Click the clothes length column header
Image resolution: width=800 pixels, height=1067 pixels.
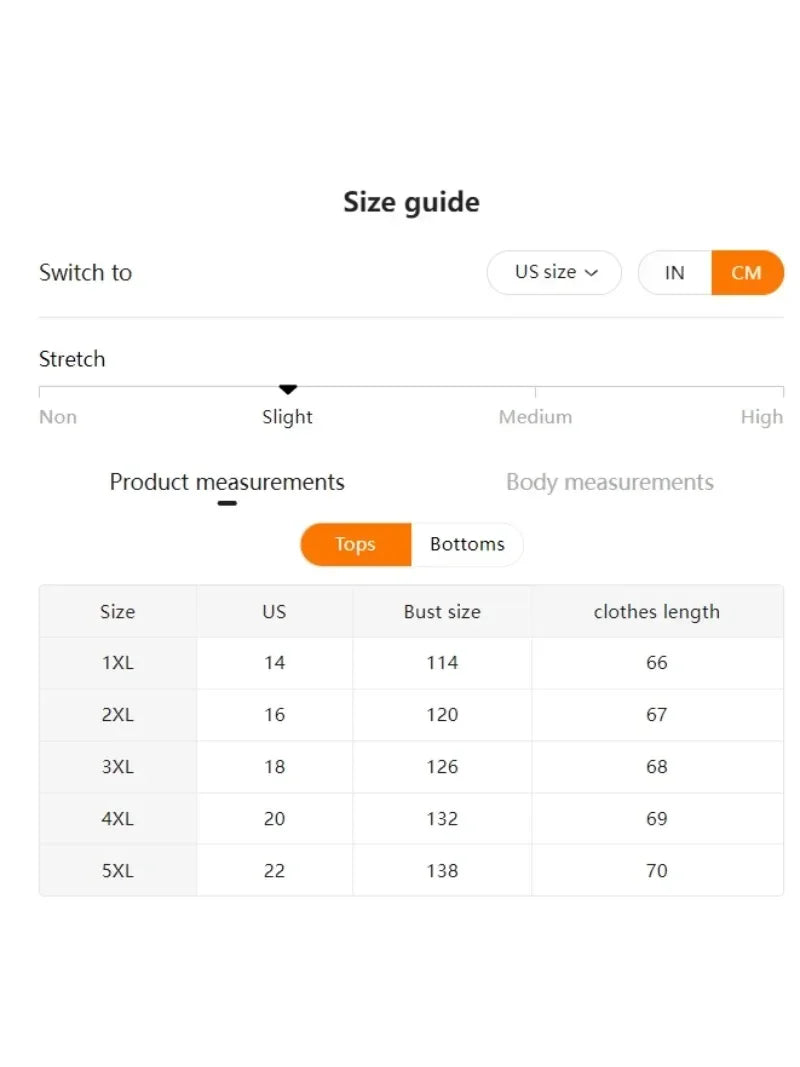[656, 612]
